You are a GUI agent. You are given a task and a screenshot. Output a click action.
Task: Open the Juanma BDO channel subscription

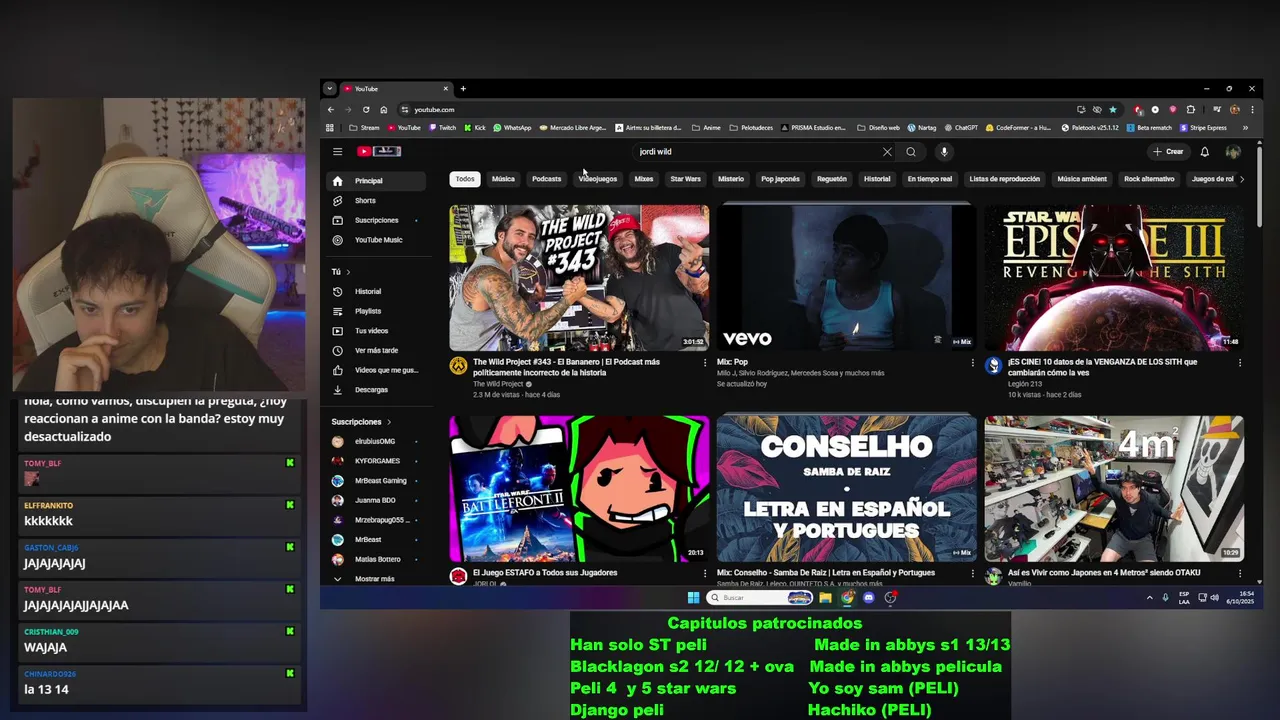(376, 500)
